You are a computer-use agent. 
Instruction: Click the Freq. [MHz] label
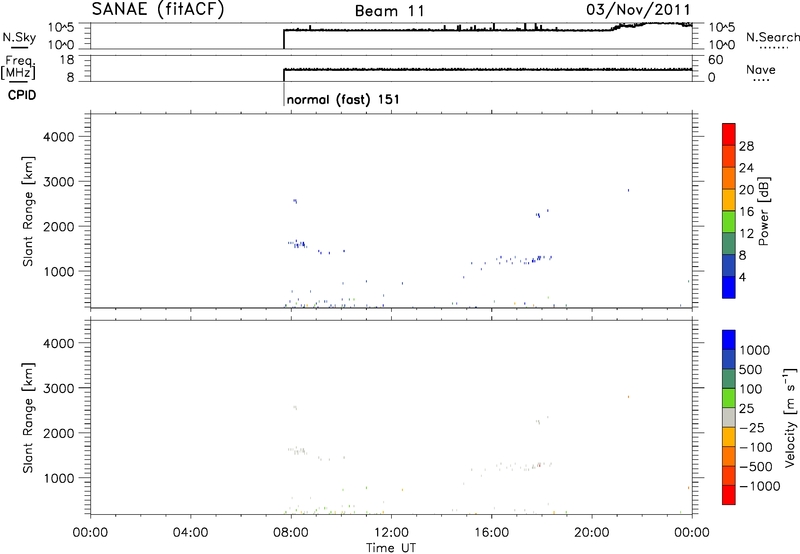pyautogui.click(x=18, y=67)
